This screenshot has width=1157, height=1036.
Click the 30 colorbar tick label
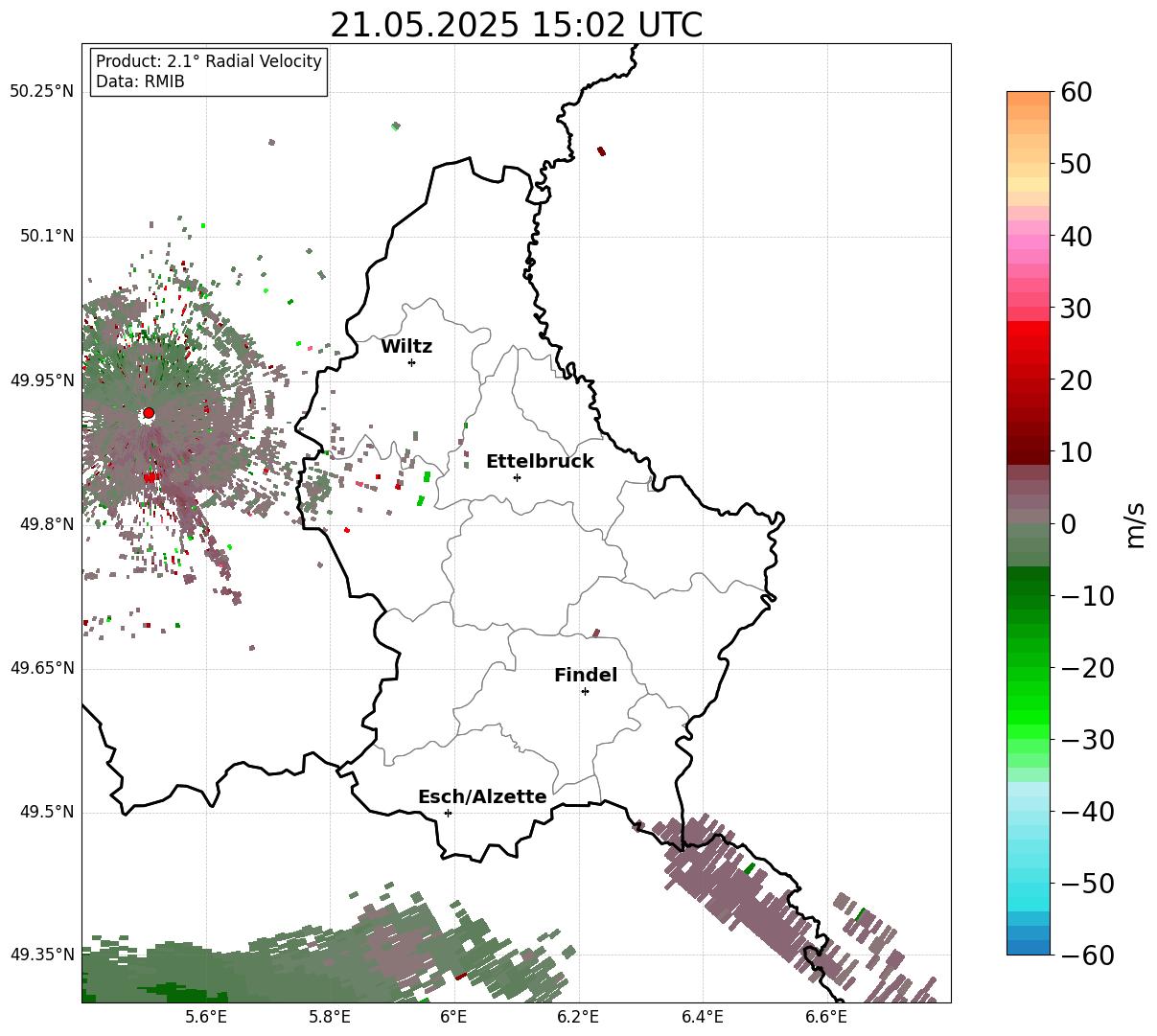coord(1076,308)
